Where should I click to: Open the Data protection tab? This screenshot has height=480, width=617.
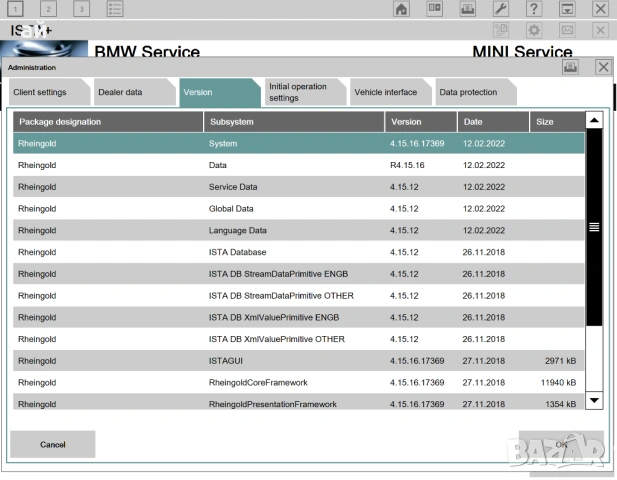tap(476, 92)
